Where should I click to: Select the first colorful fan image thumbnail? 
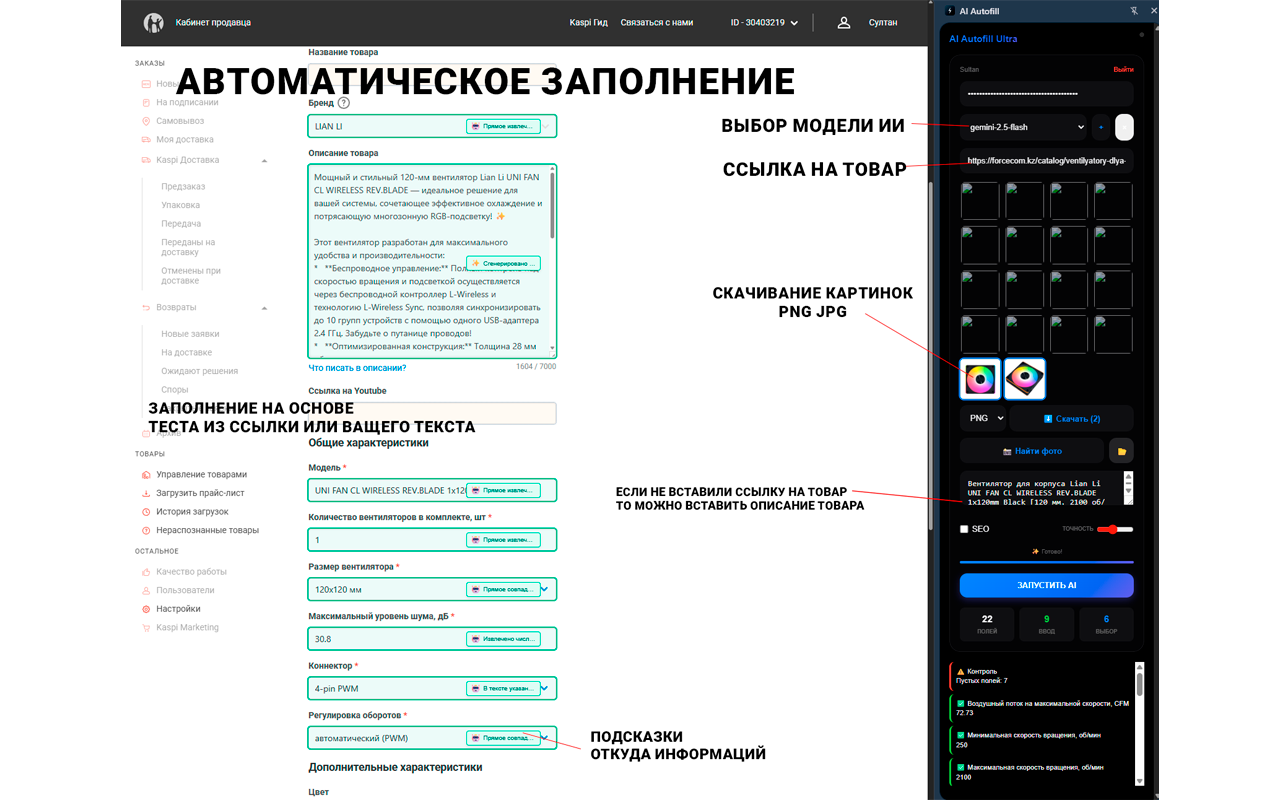point(980,379)
